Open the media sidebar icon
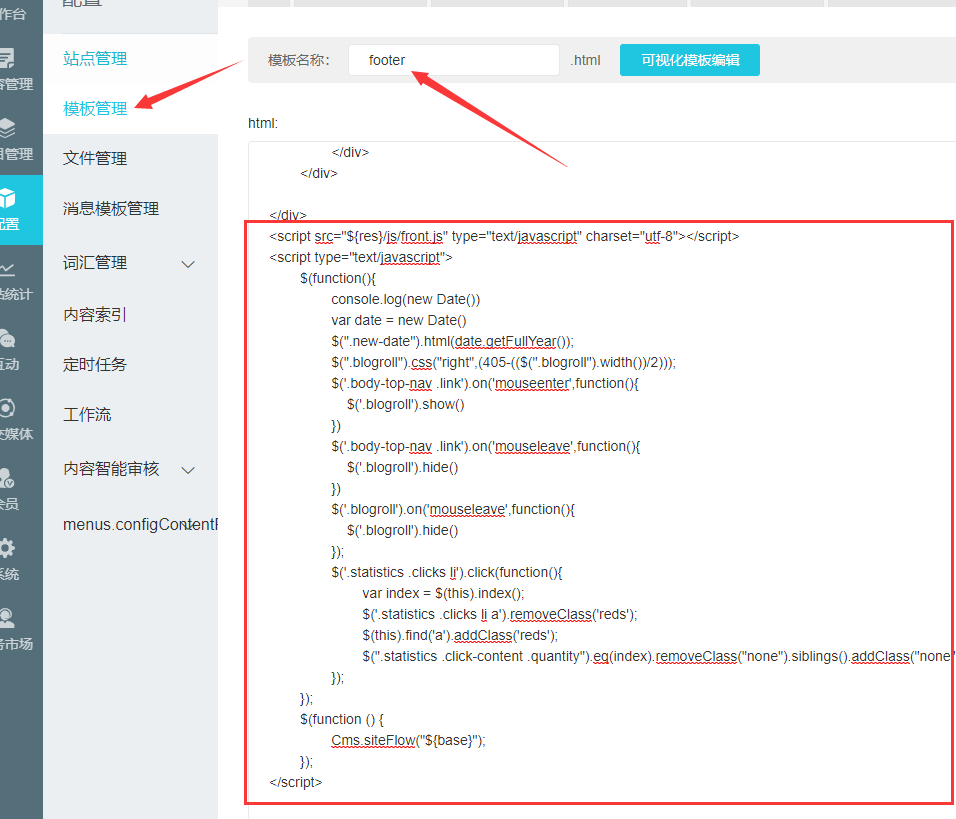 click(7, 408)
